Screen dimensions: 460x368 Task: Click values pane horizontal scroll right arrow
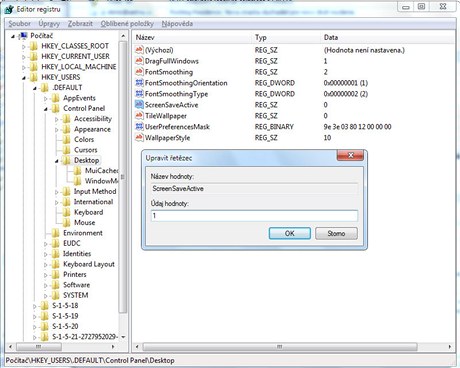click(x=450, y=347)
